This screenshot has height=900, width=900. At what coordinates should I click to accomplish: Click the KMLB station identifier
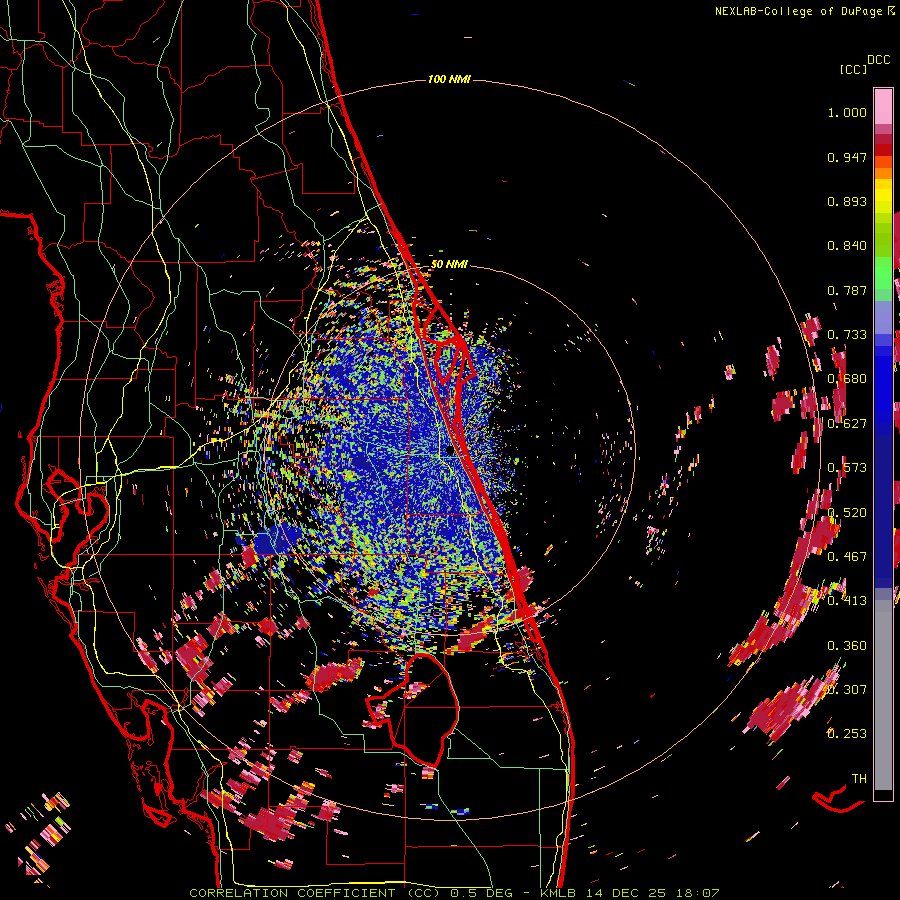point(558,893)
